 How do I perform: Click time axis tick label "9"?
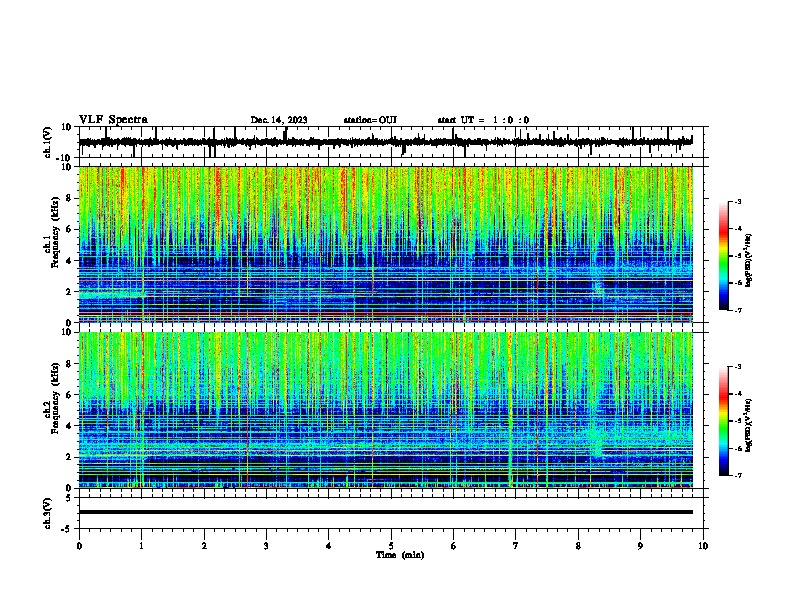(640, 546)
